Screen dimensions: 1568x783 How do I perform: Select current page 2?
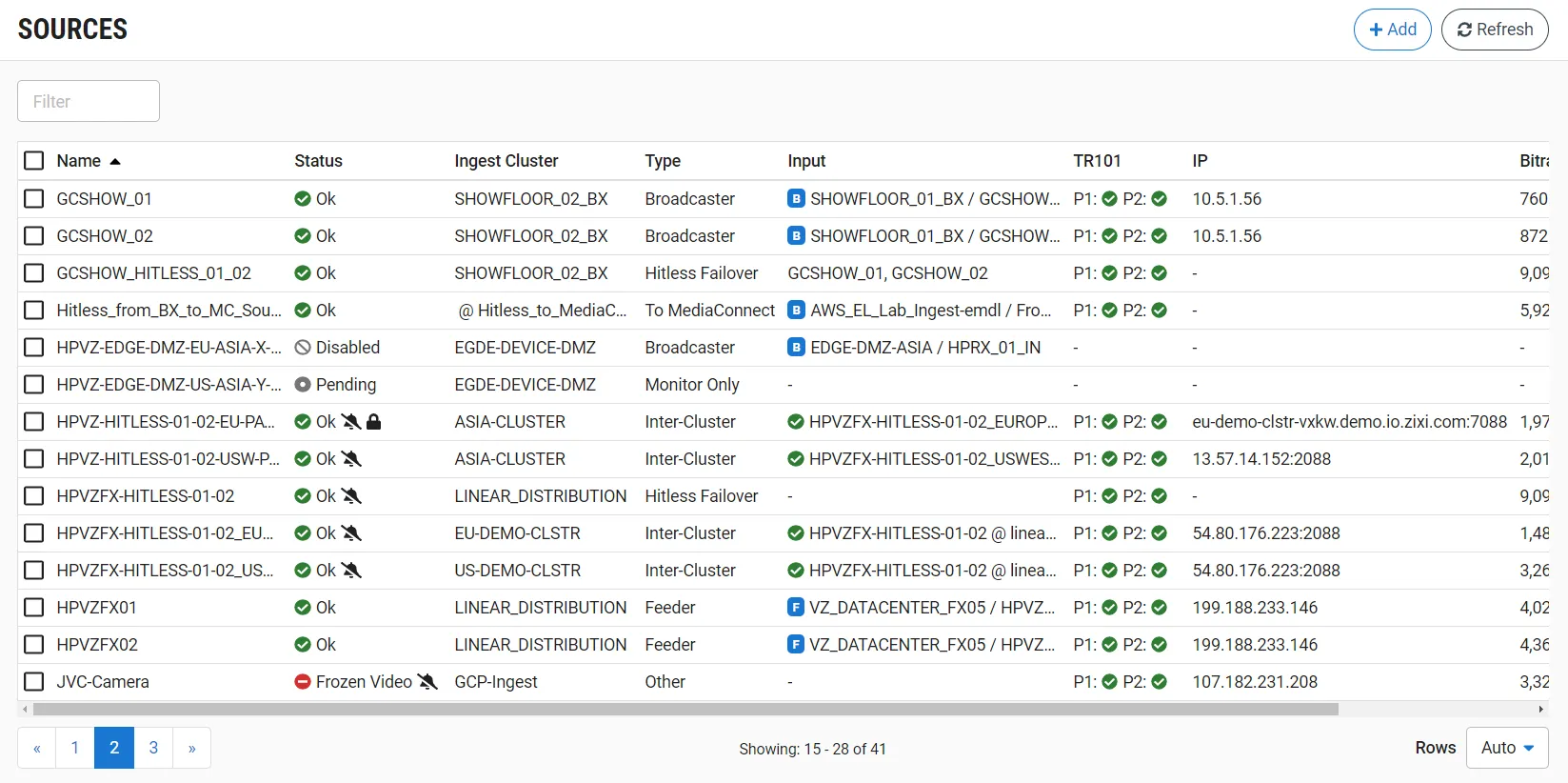[114, 748]
